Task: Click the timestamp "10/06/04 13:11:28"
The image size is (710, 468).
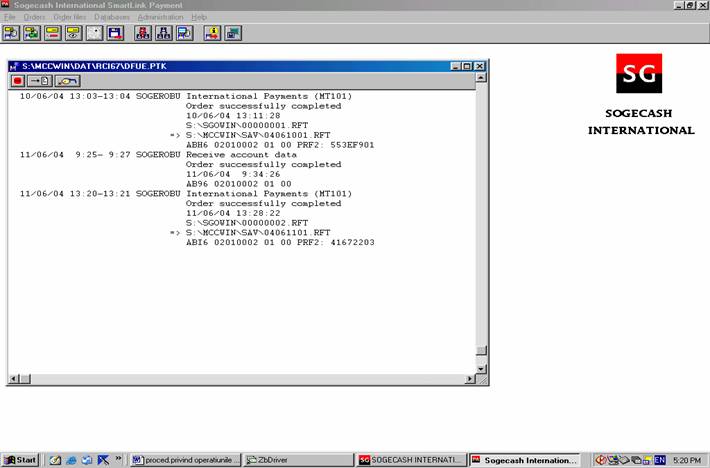Action: pyautogui.click(x=233, y=116)
